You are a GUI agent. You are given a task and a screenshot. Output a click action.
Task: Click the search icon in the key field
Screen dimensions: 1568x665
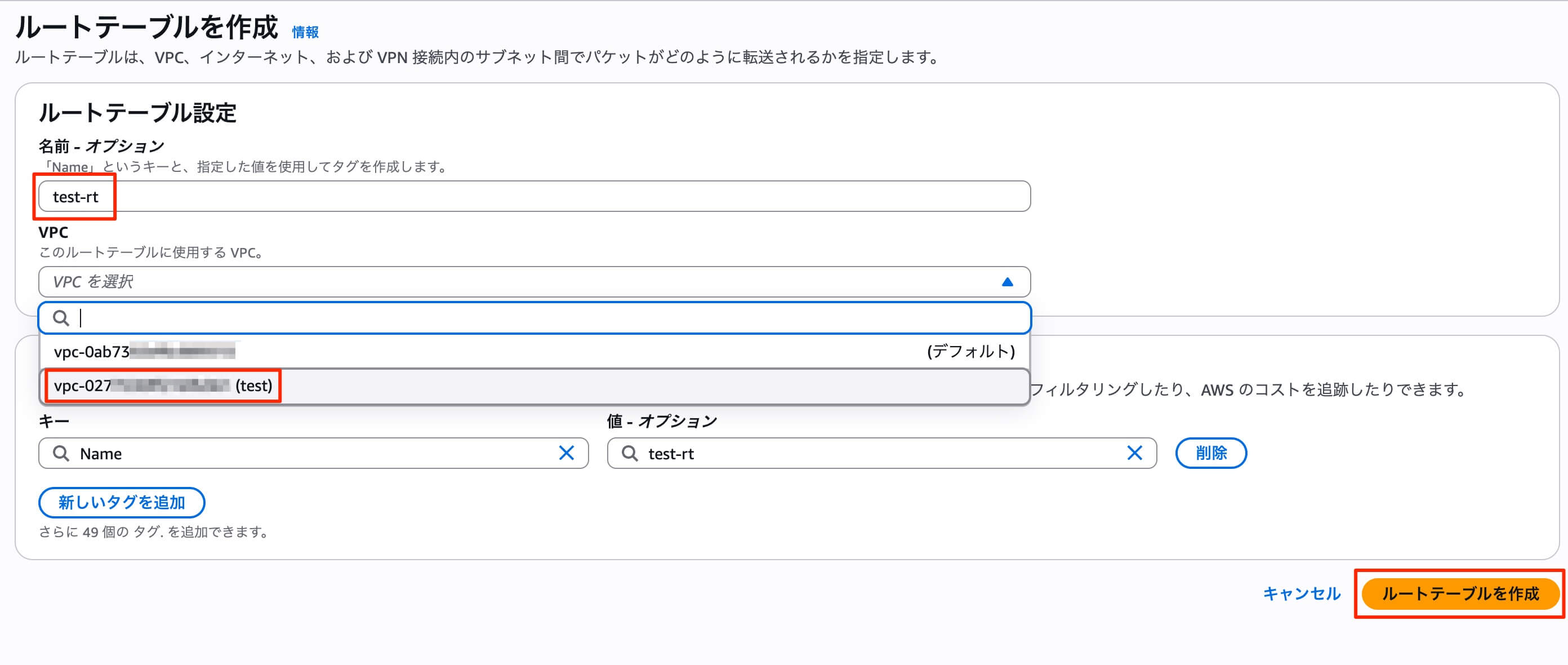coord(61,453)
